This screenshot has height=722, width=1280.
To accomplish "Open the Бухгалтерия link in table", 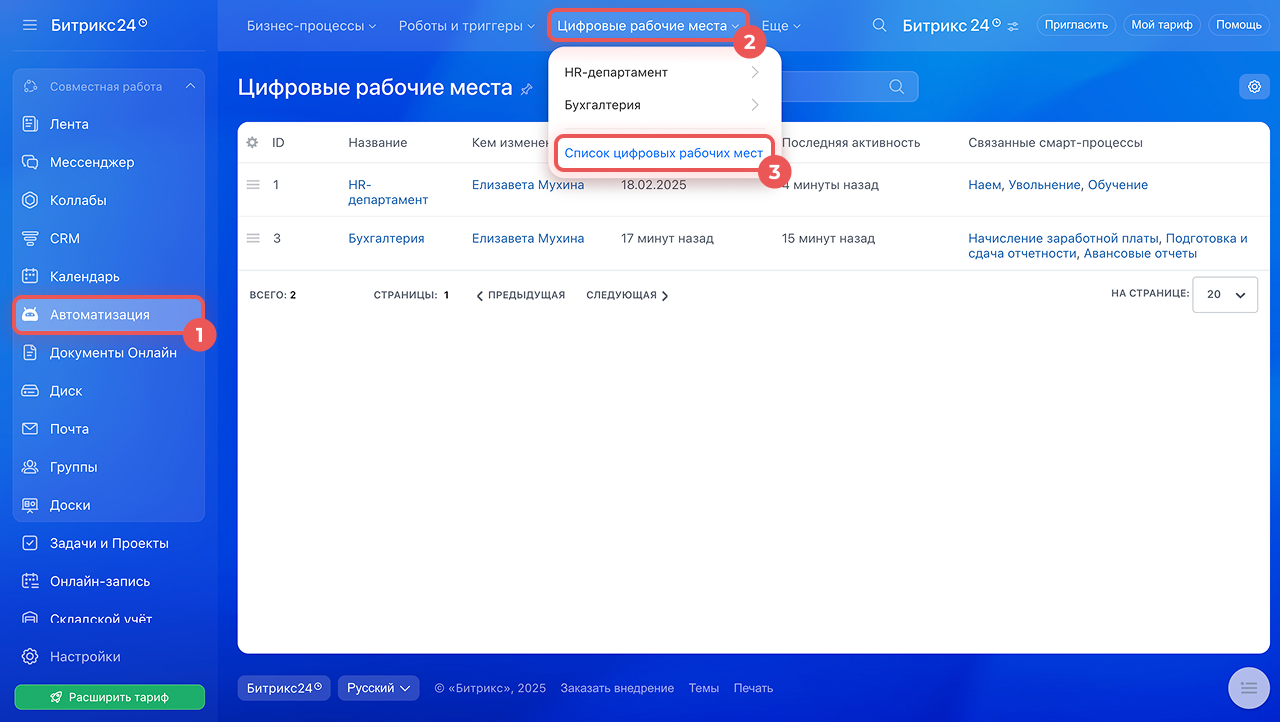I will click(x=386, y=238).
